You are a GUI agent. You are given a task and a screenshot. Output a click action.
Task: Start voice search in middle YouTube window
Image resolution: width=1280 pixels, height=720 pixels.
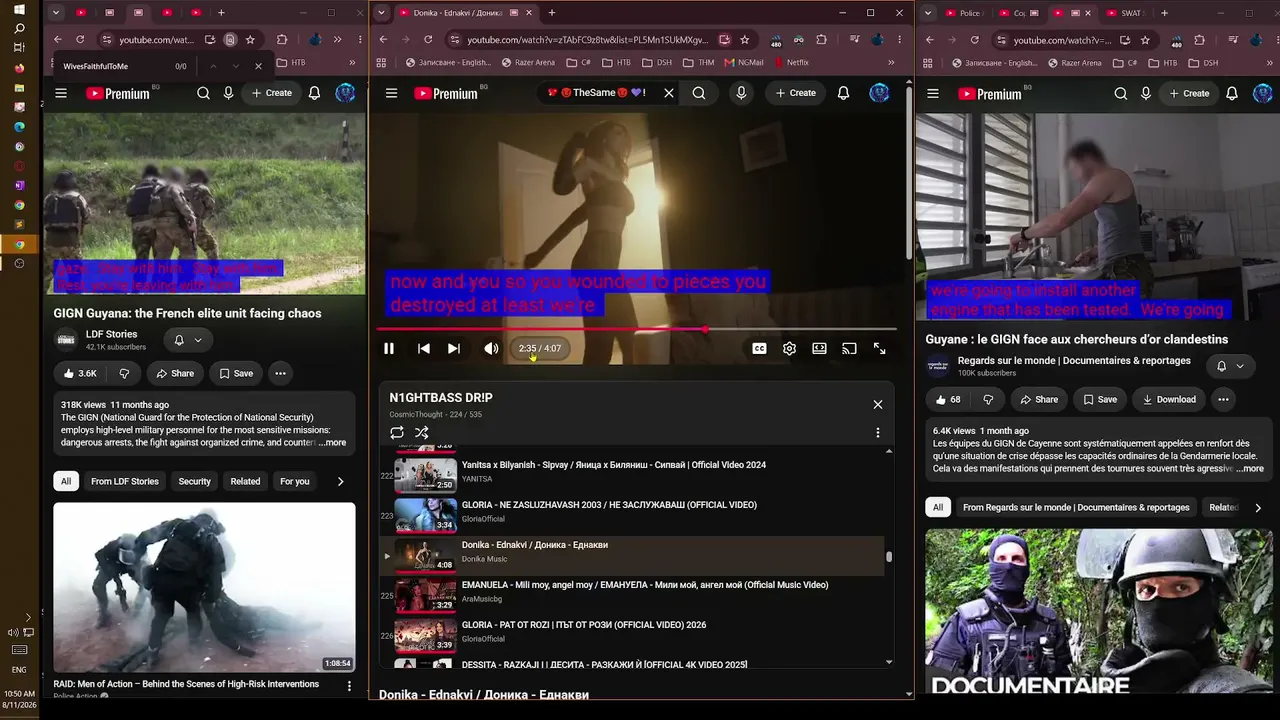(741, 93)
